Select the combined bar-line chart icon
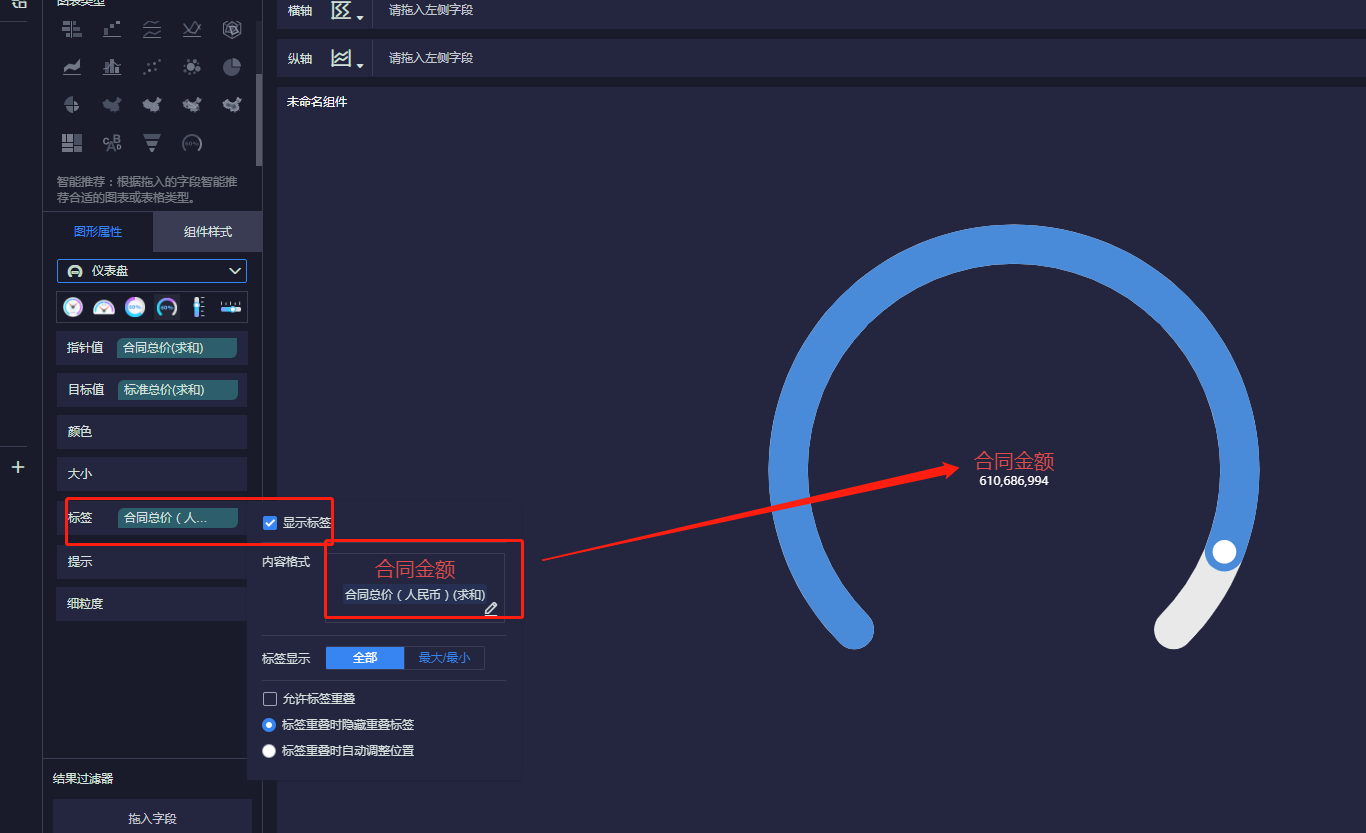The width and height of the screenshot is (1366, 833). click(112, 67)
